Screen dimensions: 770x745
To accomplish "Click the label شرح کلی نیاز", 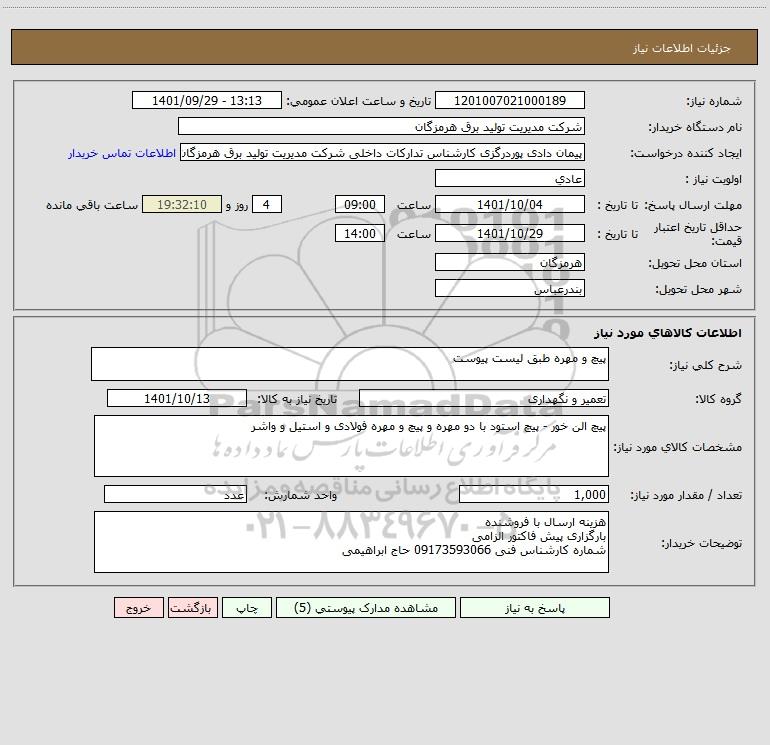I will click(x=706, y=365).
